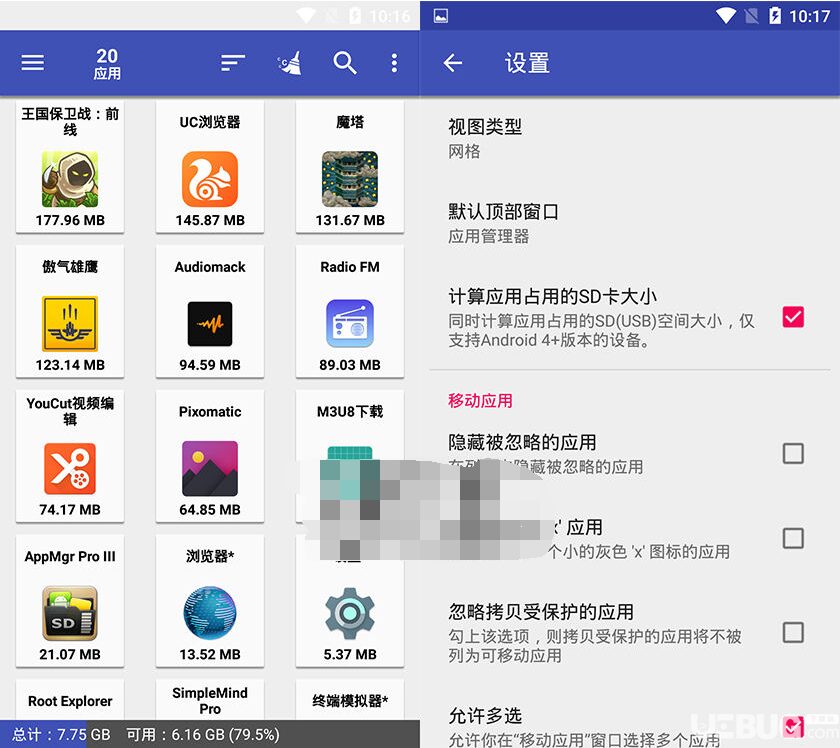
Task: Open the 默认顶部窗口 setting
Action: pos(629,223)
